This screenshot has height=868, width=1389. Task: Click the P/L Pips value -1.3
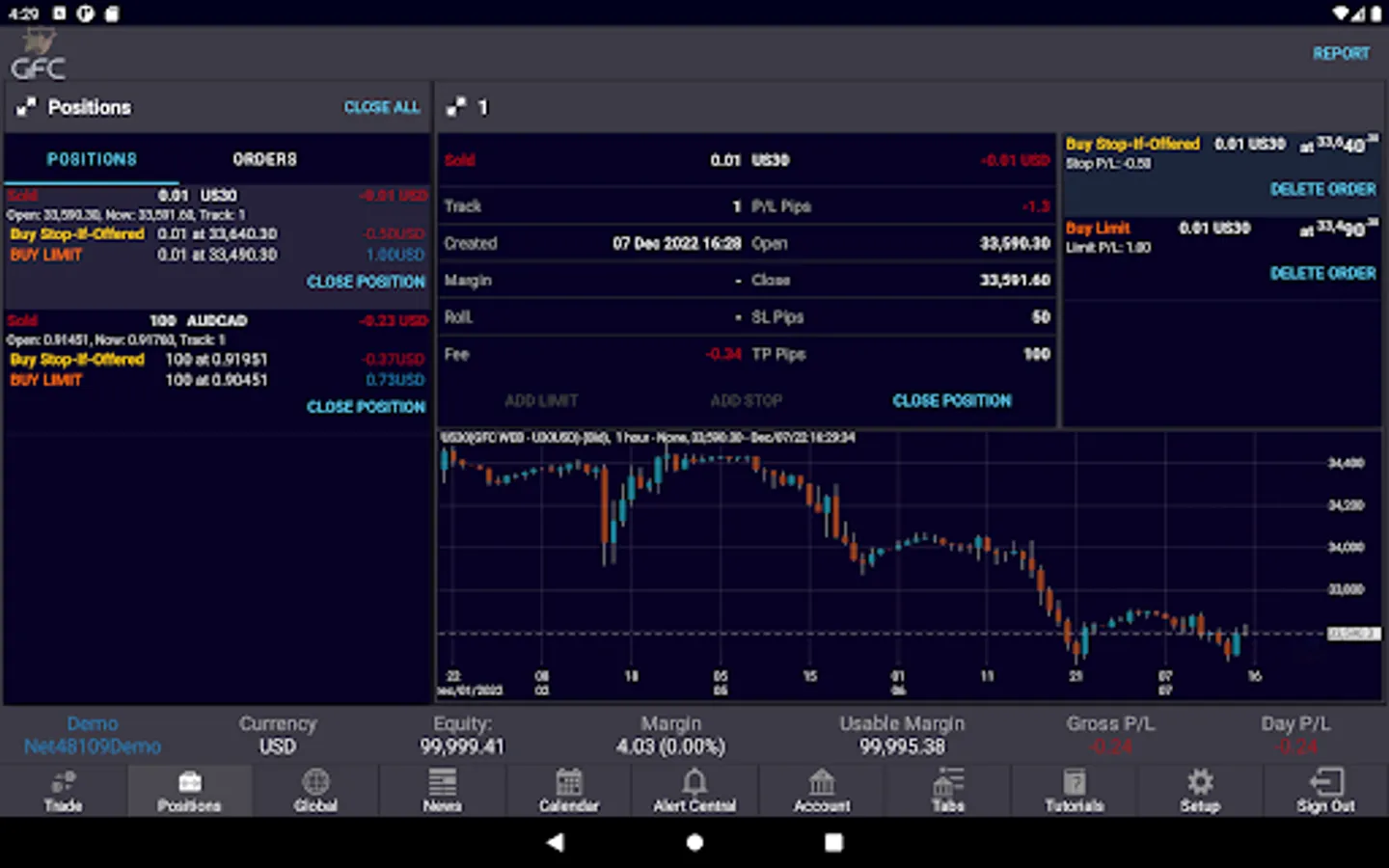point(1037,206)
